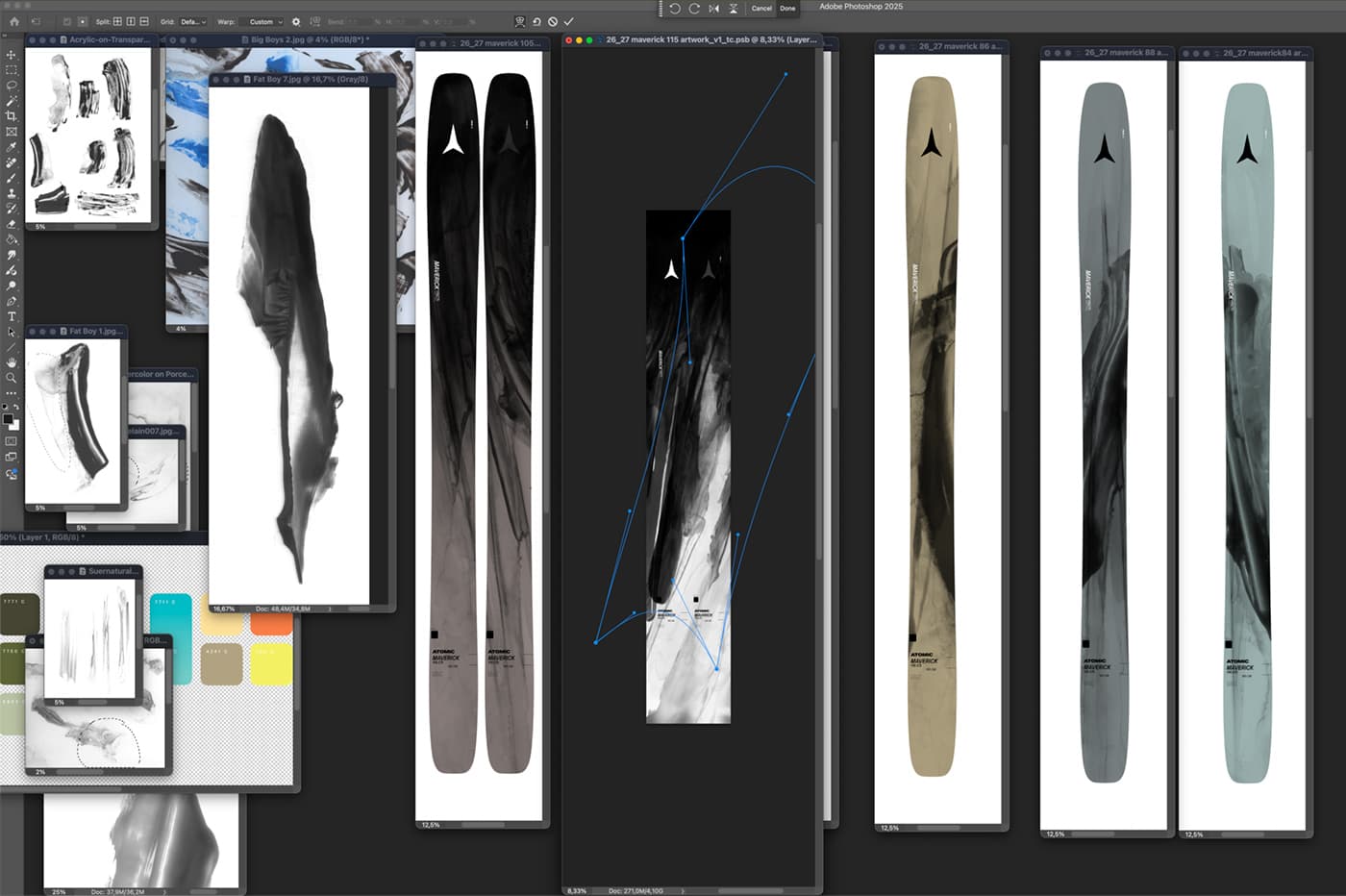1346x896 pixels.
Task: Commit warp with the checkmark icon
Action: (x=568, y=21)
